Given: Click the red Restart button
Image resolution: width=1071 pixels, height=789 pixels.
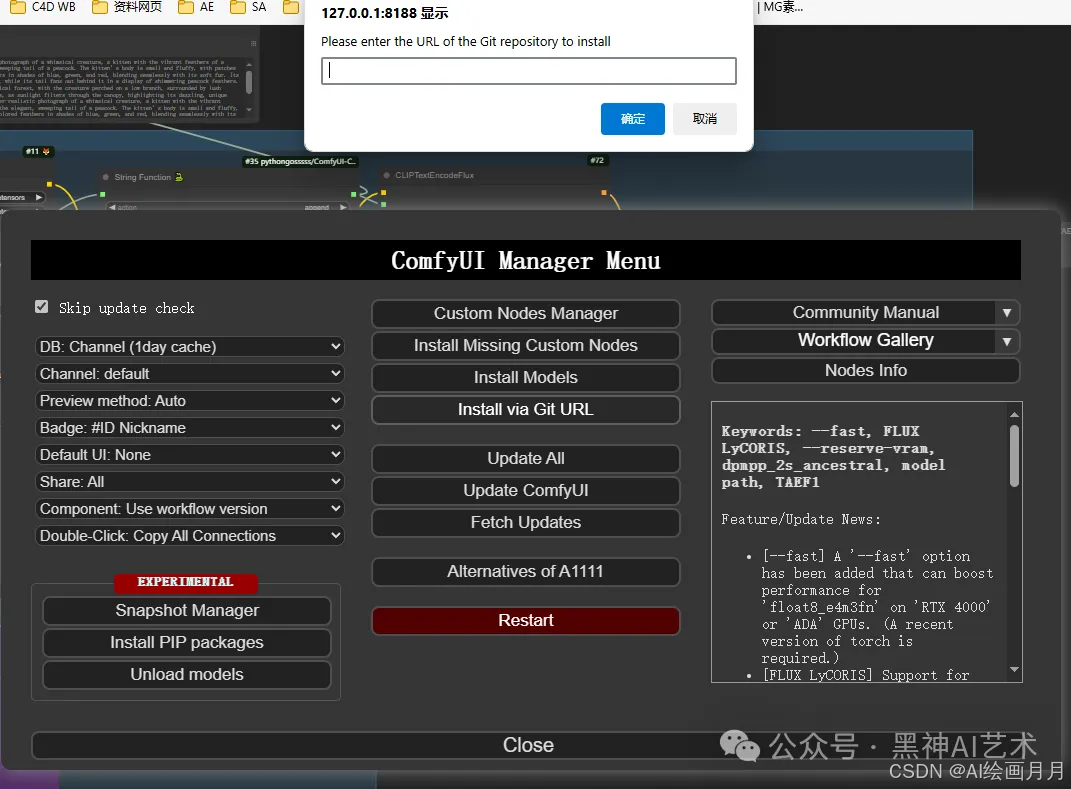Looking at the screenshot, I should coord(525,621).
